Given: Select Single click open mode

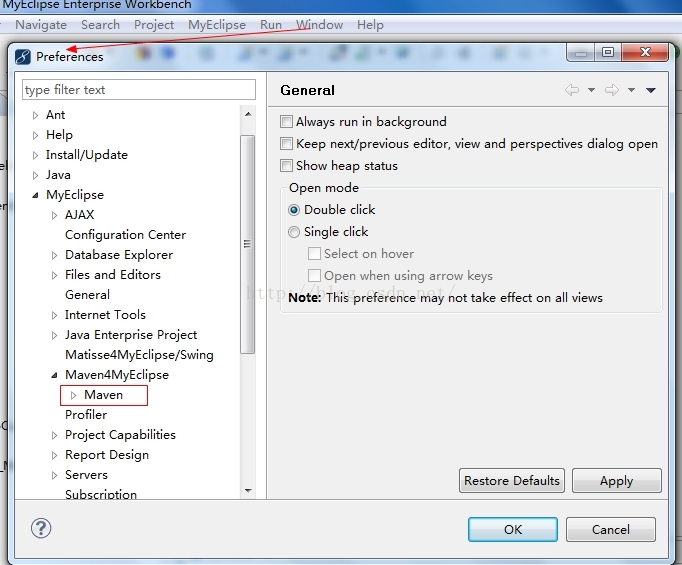Looking at the screenshot, I should click(x=294, y=232).
